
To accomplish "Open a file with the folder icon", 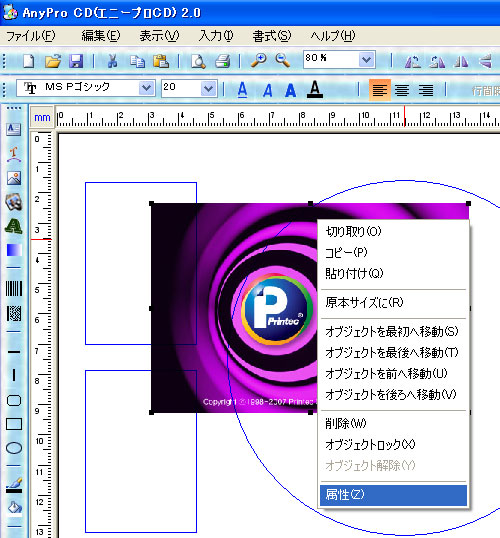I will [53, 61].
